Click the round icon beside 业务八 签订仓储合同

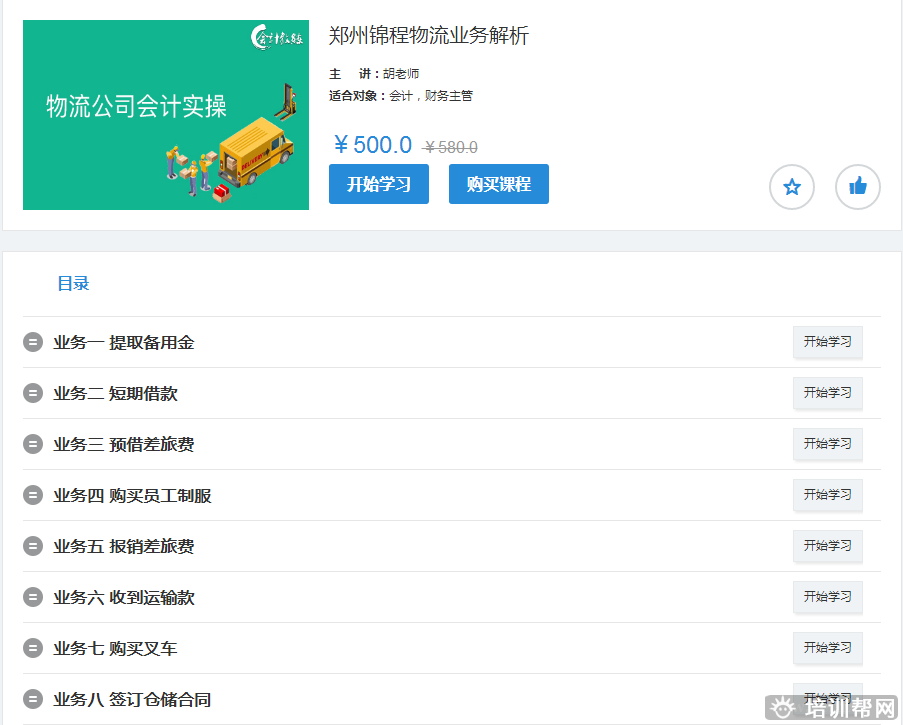(x=33, y=699)
